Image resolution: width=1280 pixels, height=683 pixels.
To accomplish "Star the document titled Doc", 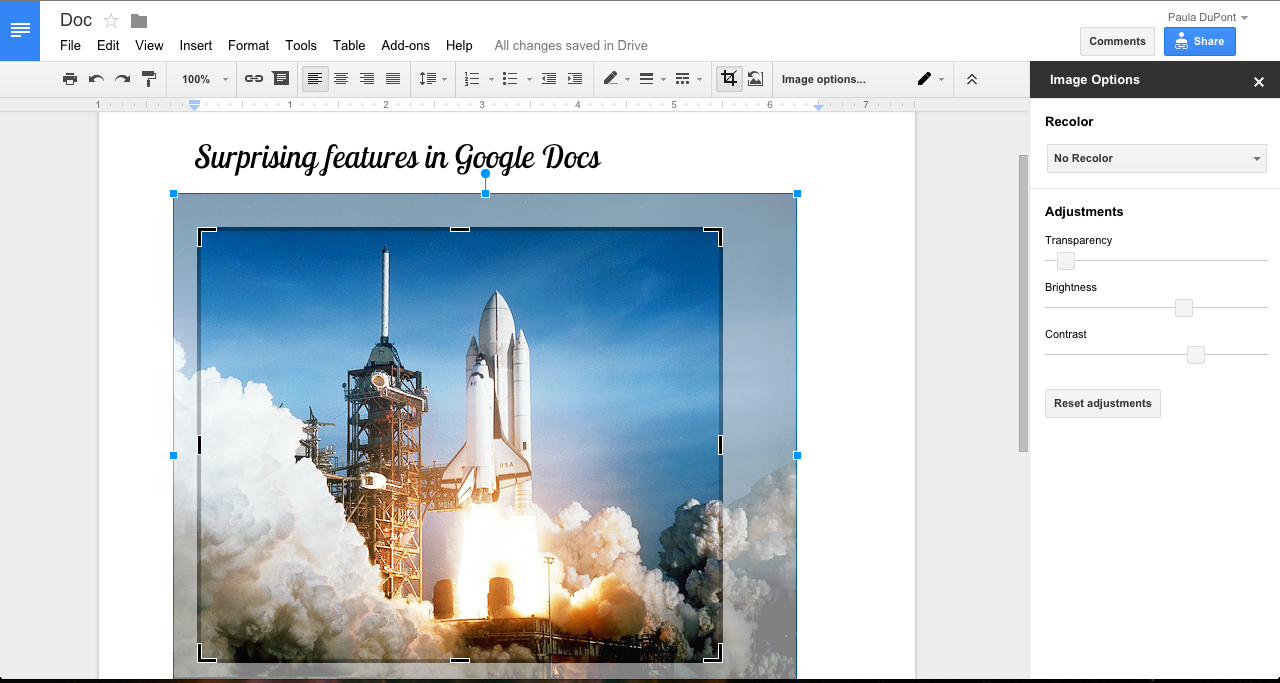I will [111, 21].
